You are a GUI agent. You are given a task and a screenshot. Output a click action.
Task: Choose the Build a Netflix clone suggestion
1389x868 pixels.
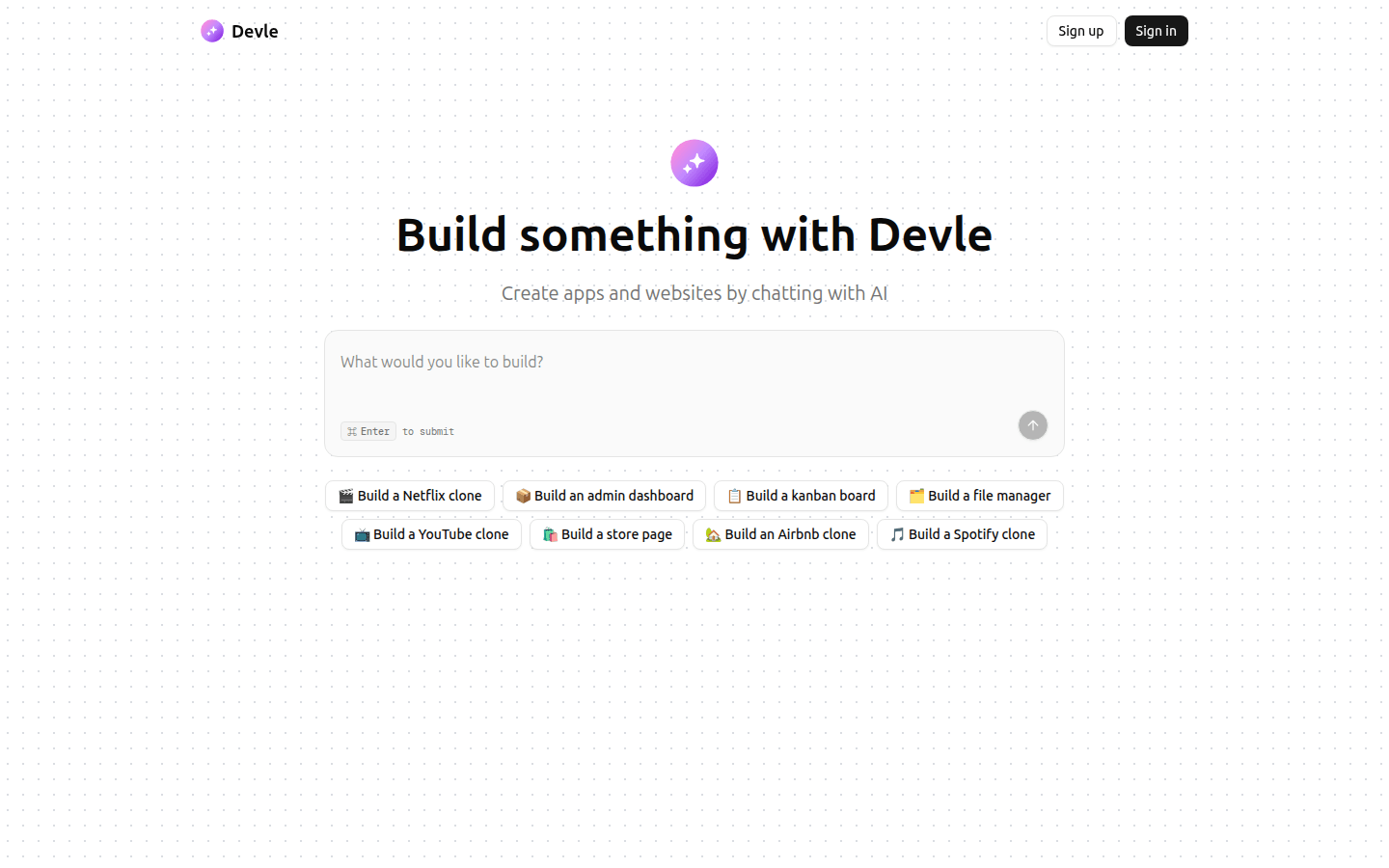[410, 496]
